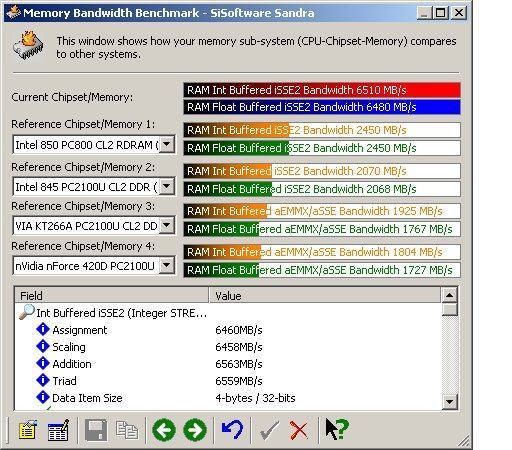This screenshot has height=450, width=512.
Task: Click the list scrollbar thumb
Action: coord(450,309)
